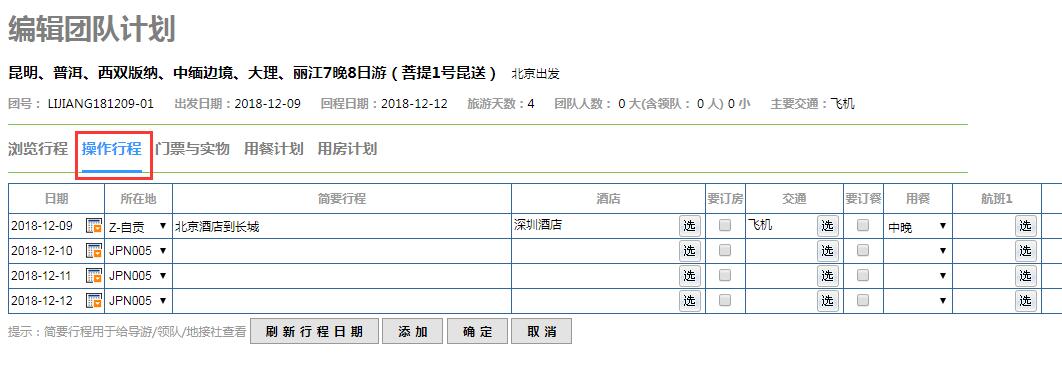Tick 要订房 checkbox for 2018-12-11
The image size is (1062, 378).
pos(725,275)
